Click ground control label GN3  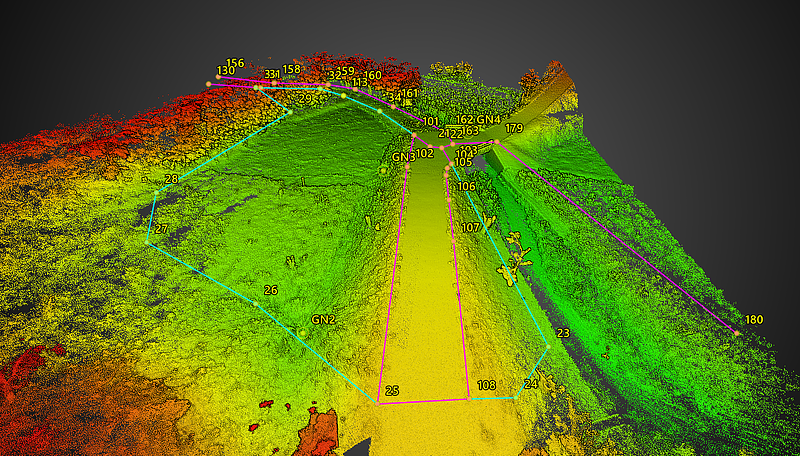[404, 157]
